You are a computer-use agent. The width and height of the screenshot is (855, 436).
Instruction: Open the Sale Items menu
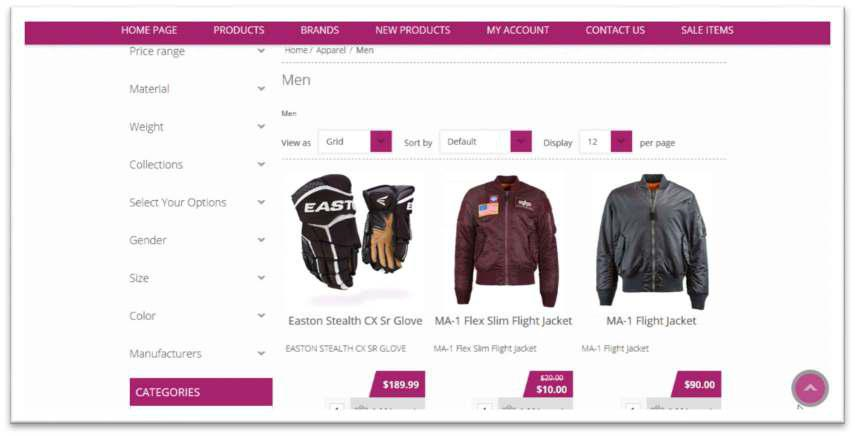[x=707, y=31]
